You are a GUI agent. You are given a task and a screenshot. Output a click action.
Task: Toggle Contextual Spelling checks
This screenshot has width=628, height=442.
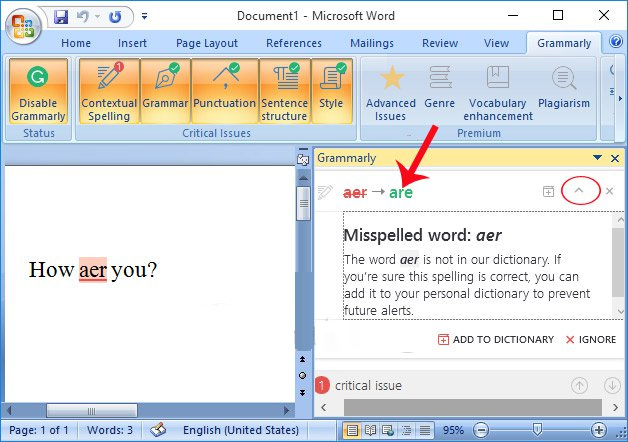coord(109,91)
